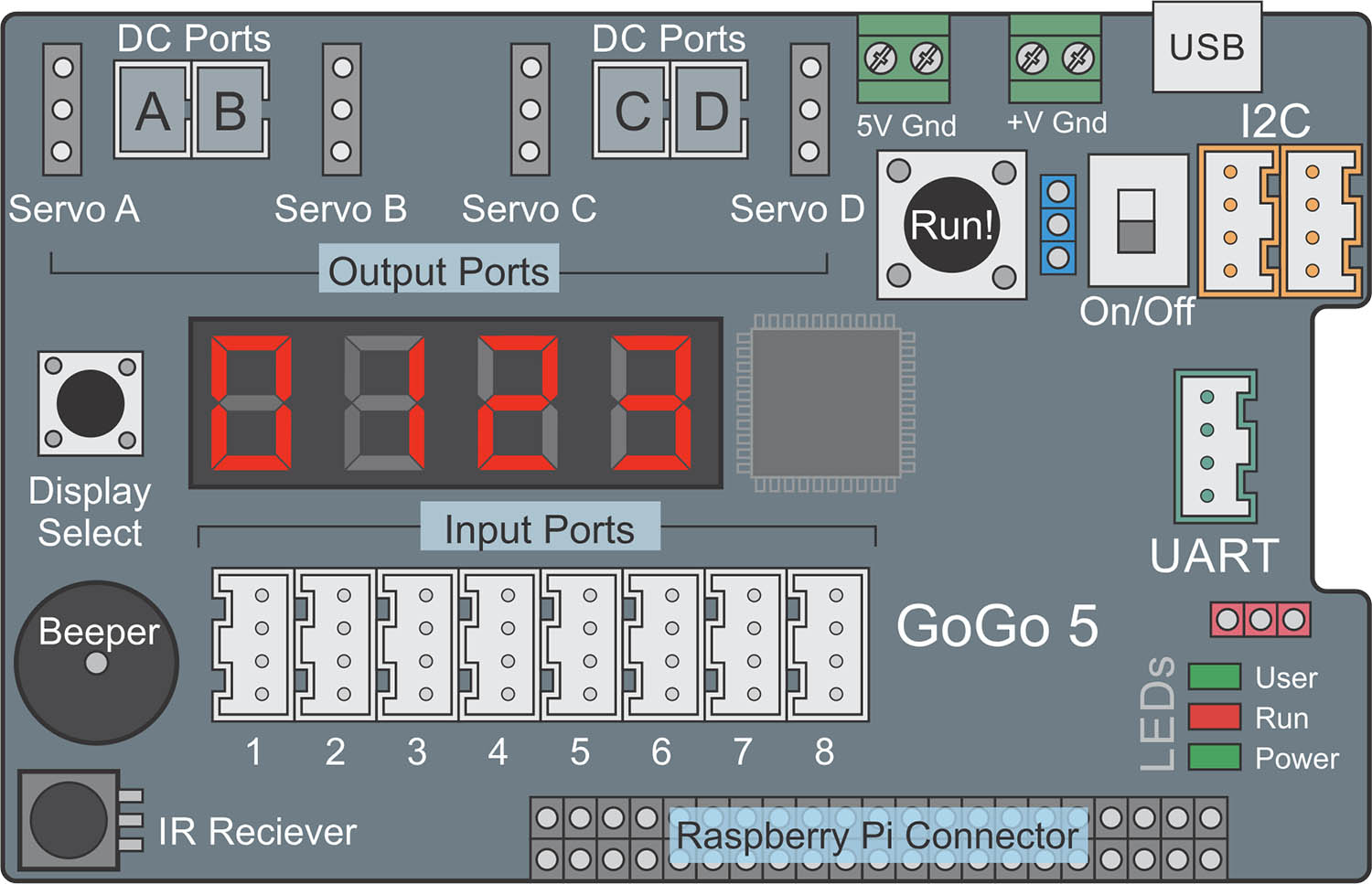Select the USB port
This screenshot has width=1372, height=884.
pyautogui.click(x=1206, y=47)
